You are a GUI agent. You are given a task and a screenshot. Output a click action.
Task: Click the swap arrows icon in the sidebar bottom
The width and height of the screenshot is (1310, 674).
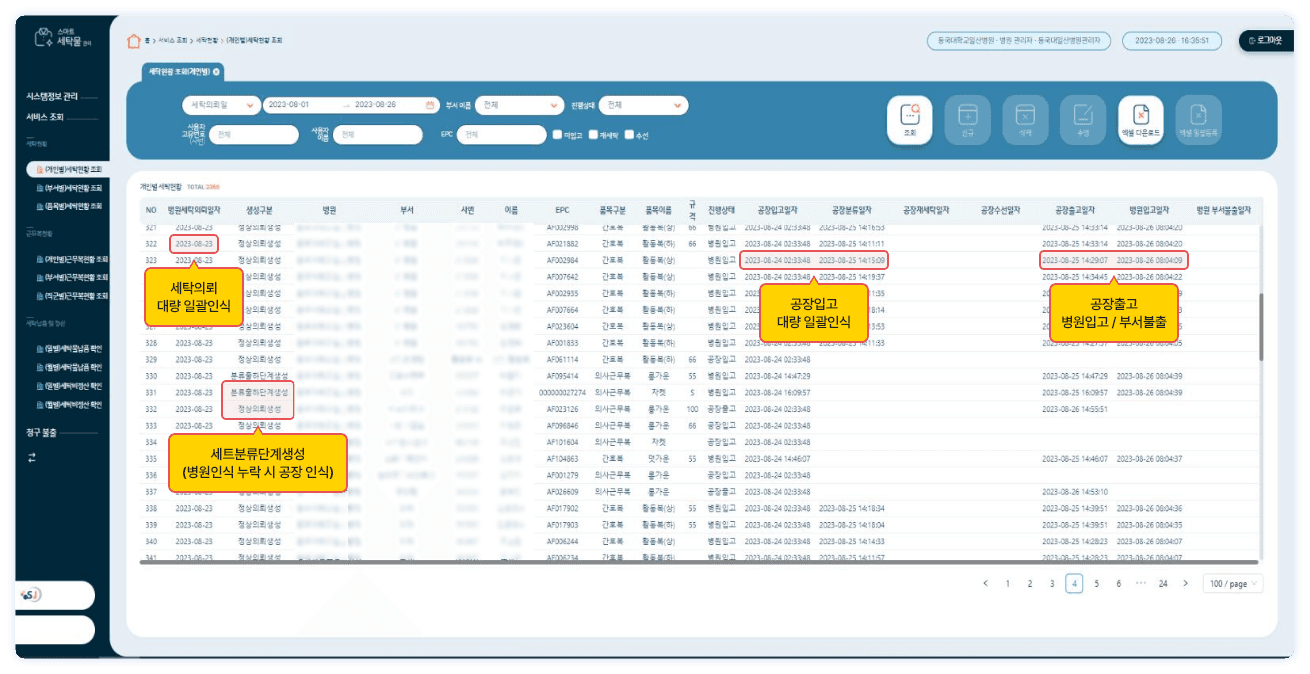click(x=31, y=457)
